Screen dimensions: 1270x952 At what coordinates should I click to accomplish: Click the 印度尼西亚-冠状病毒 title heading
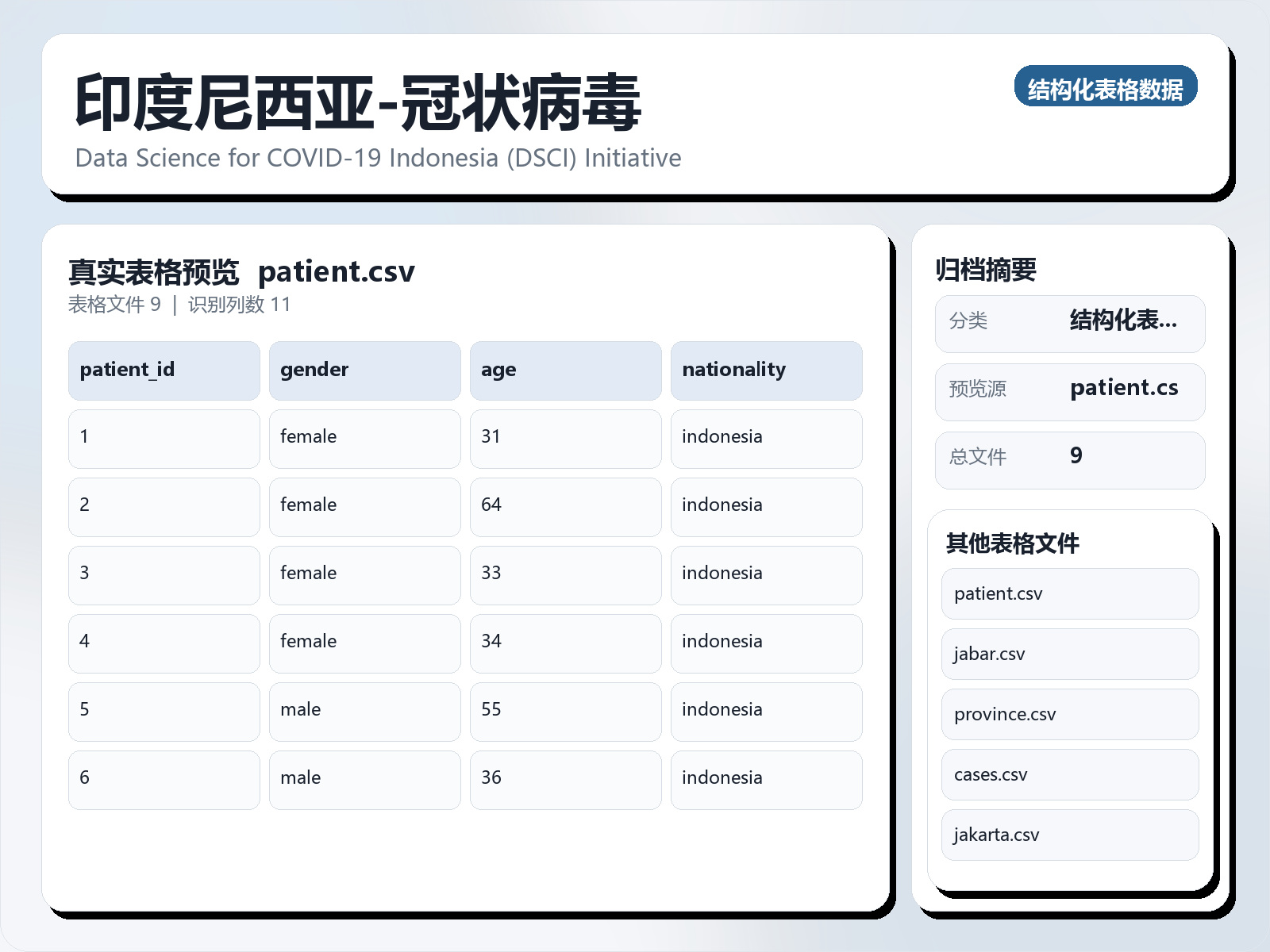(357, 103)
